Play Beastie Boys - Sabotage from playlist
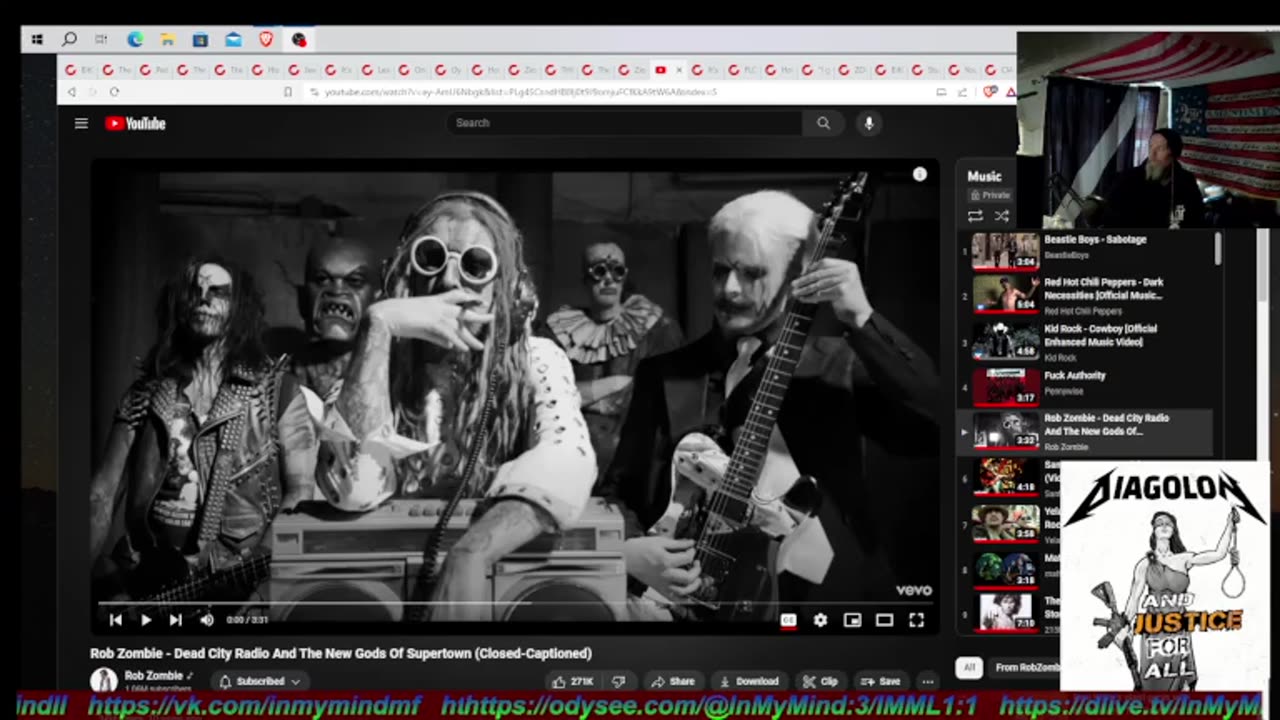The height and width of the screenshot is (720, 1280). pyautogui.click(x=1085, y=250)
